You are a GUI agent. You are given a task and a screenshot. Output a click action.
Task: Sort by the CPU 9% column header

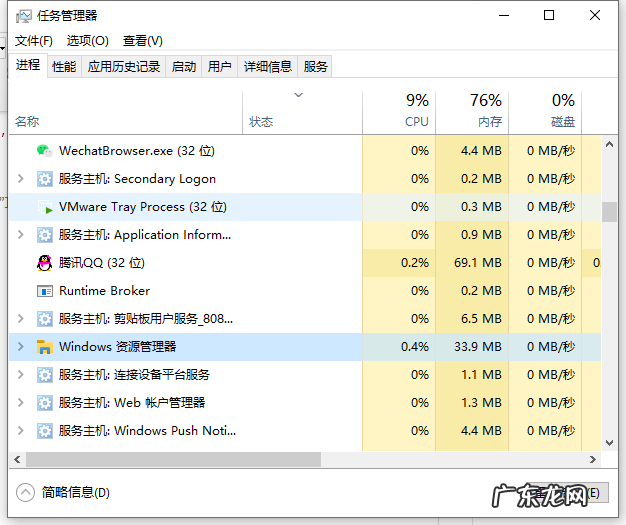coord(399,113)
